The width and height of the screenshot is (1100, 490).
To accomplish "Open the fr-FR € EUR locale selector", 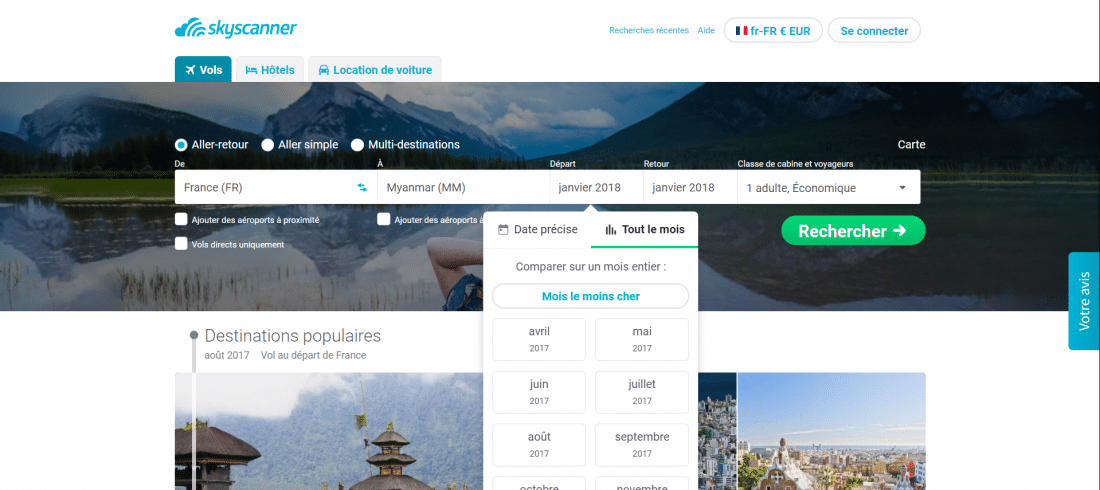I will pyautogui.click(x=773, y=31).
